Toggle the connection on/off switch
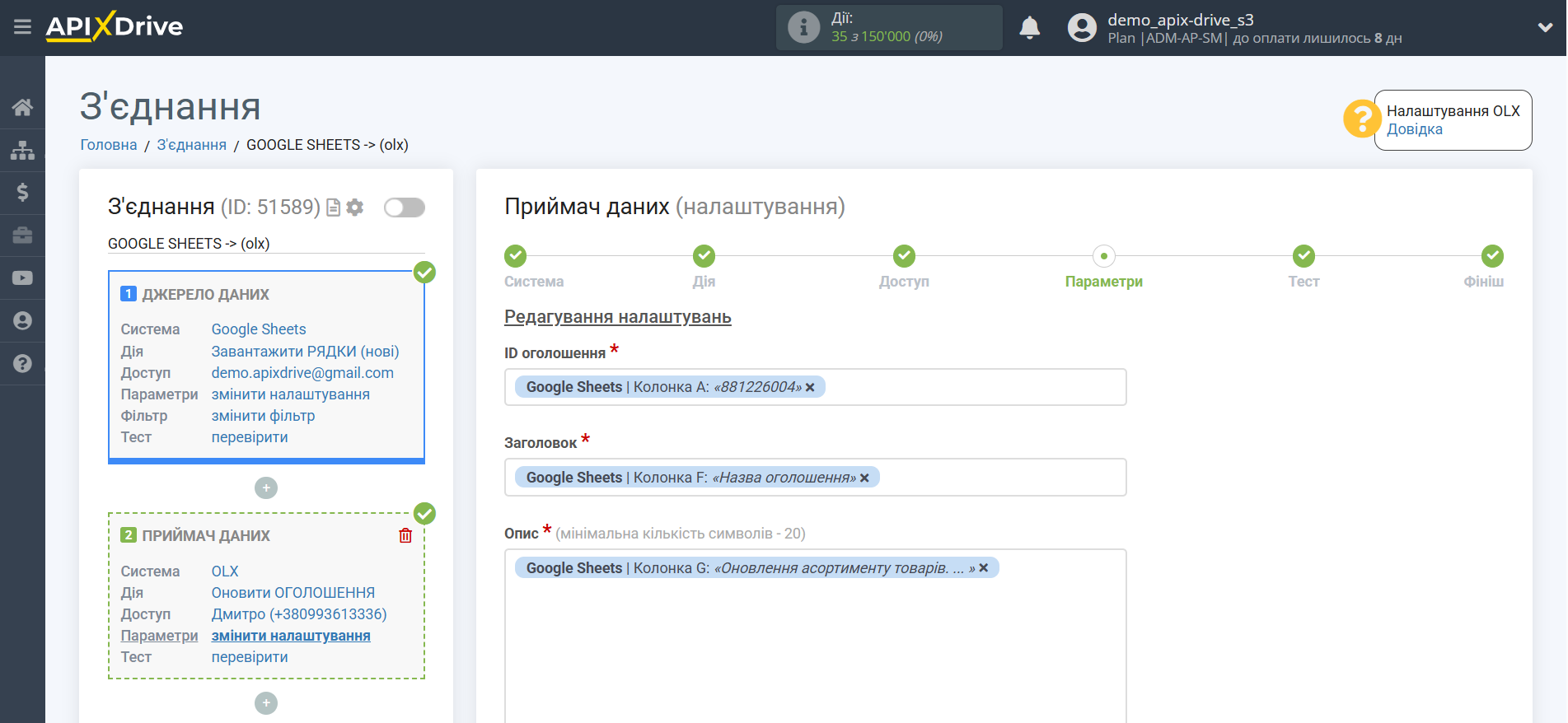This screenshot has height=723, width=1568. [405, 208]
